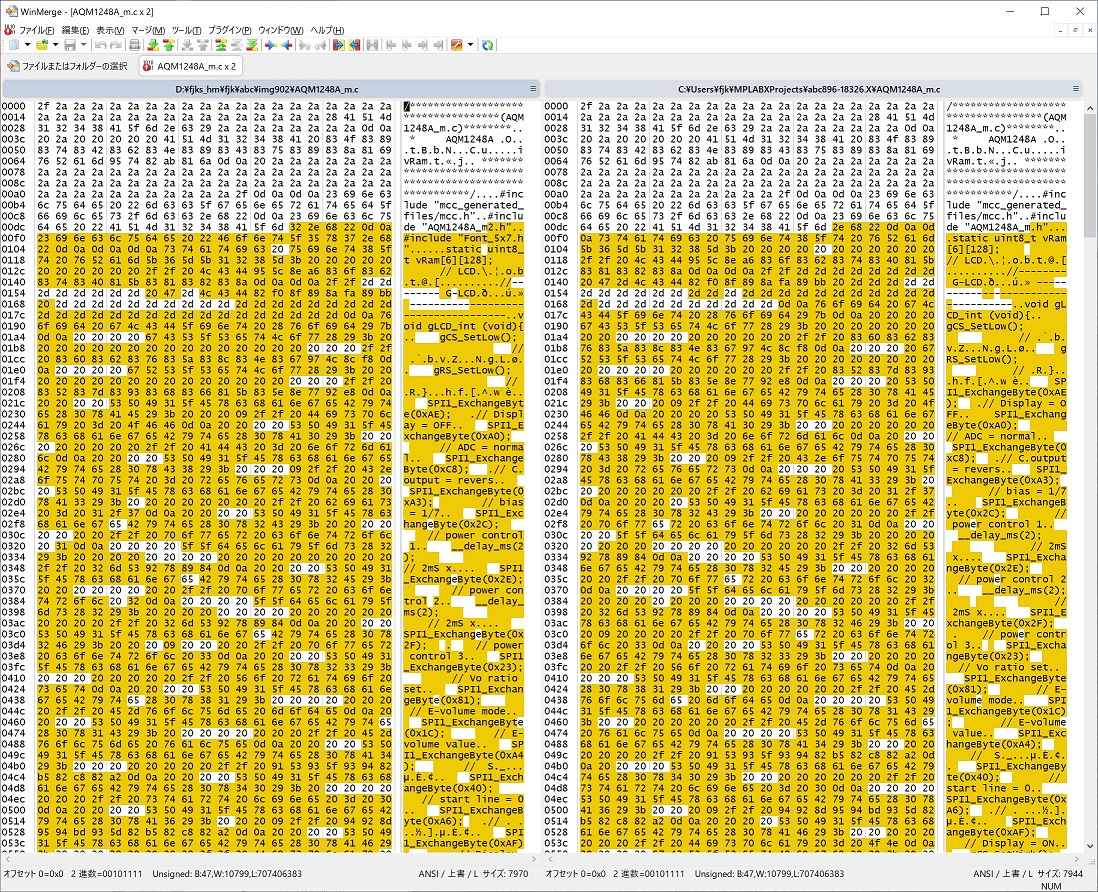Click right status bar size サイズ: 7944
This screenshot has height=892, width=1098.
tap(1060, 874)
